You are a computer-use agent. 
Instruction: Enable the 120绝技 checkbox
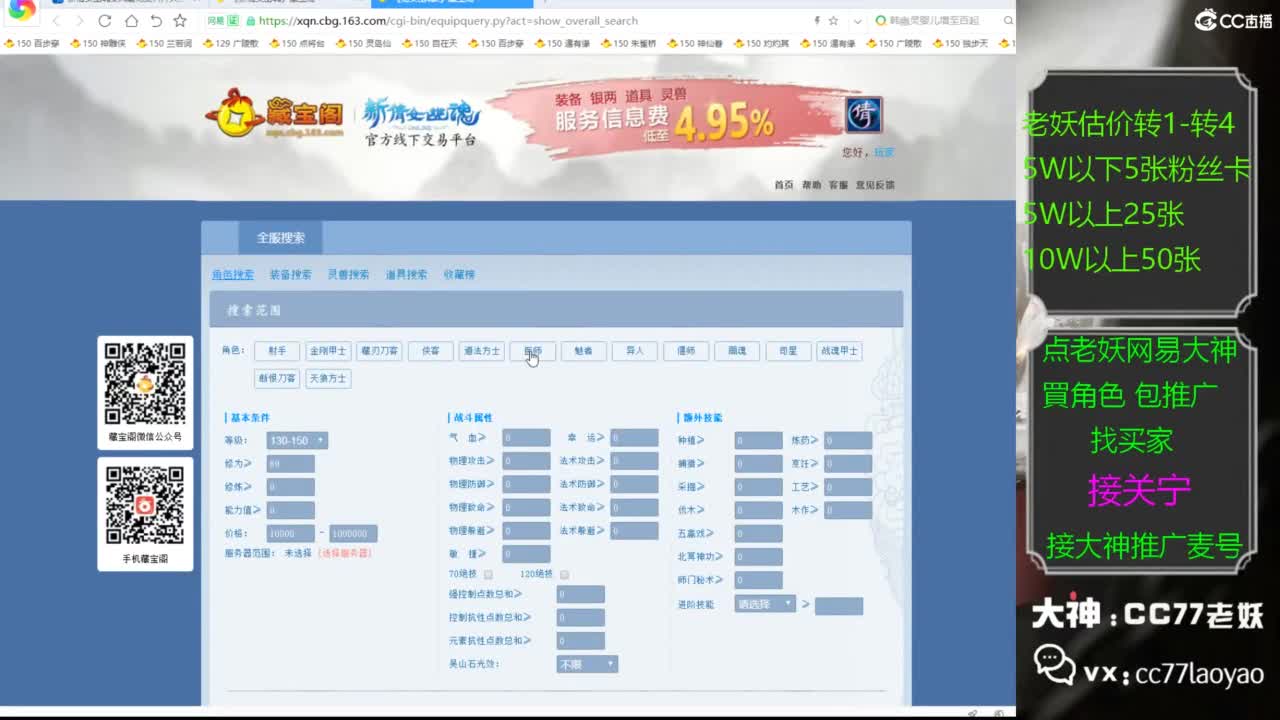click(x=564, y=574)
